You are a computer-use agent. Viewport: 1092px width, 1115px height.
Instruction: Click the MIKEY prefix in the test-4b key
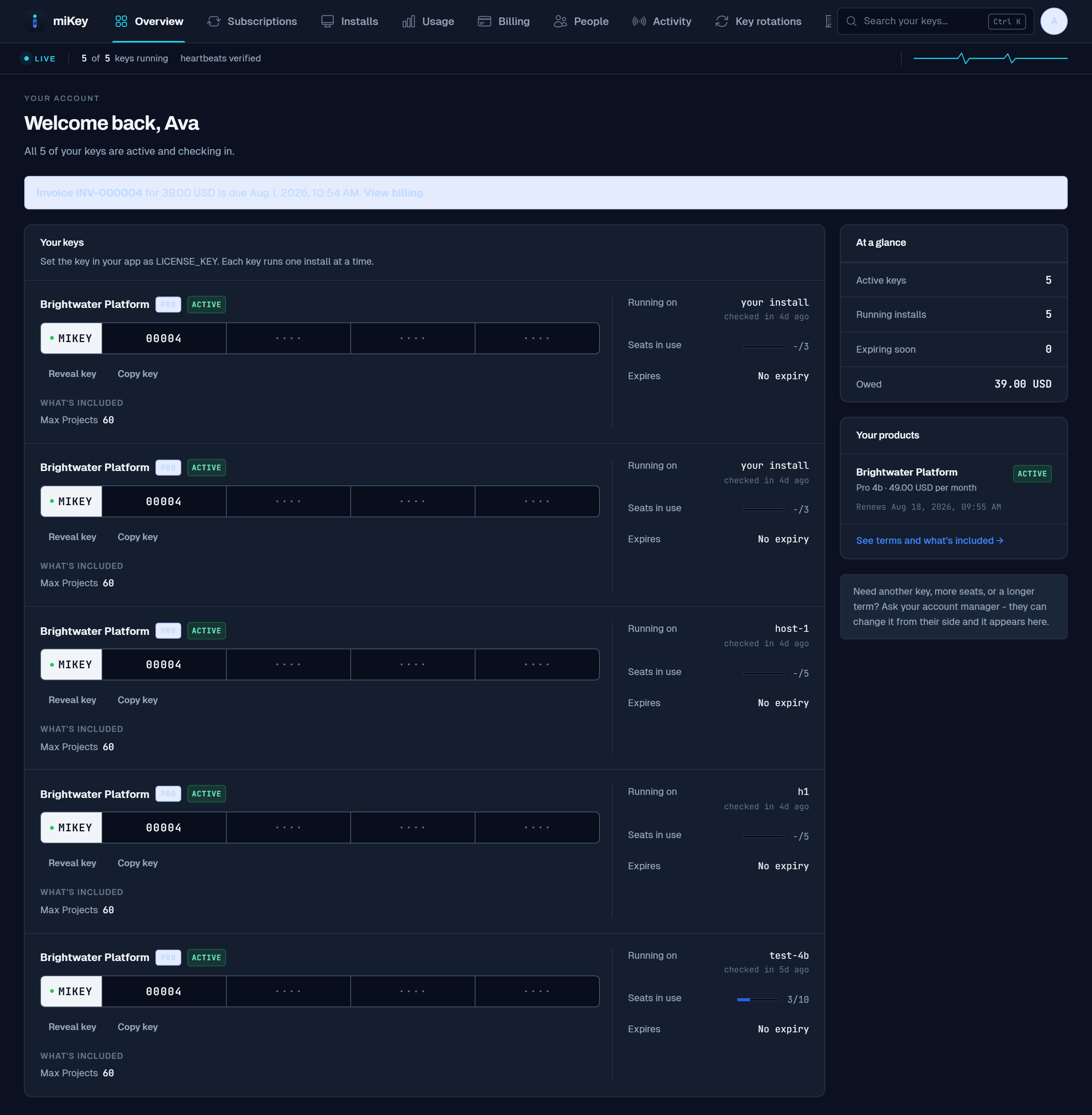tap(71, 991)
